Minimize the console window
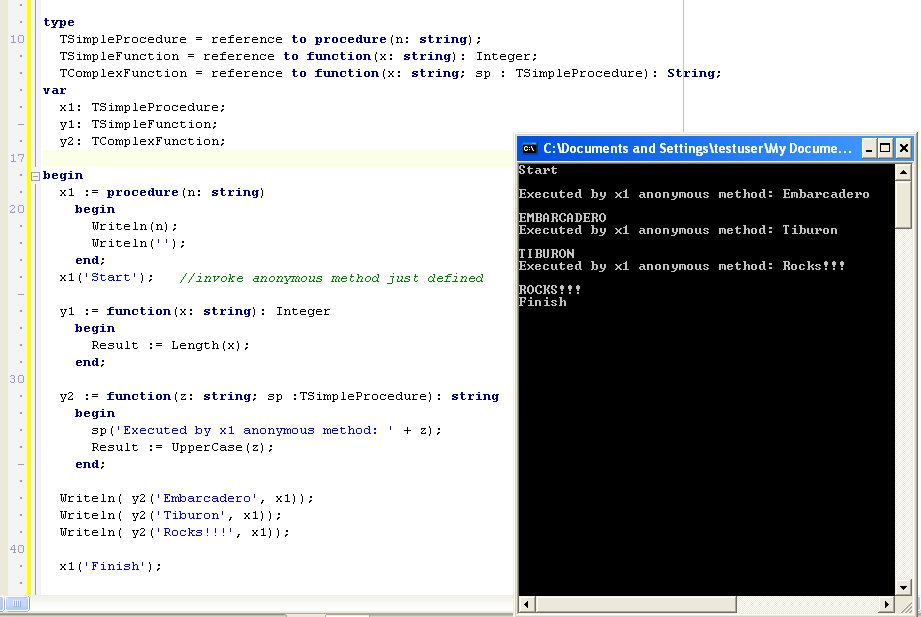Screen dimensions: 921x617 [x=869, y=148]
